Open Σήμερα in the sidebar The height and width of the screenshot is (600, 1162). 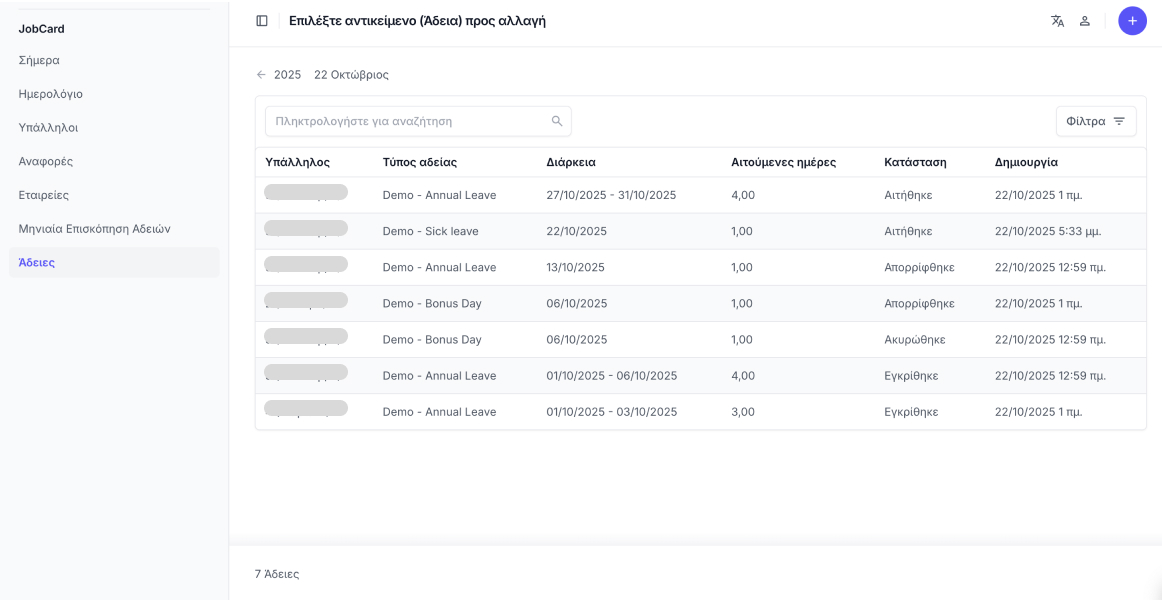pyautogui.click(x=39, y=60)
